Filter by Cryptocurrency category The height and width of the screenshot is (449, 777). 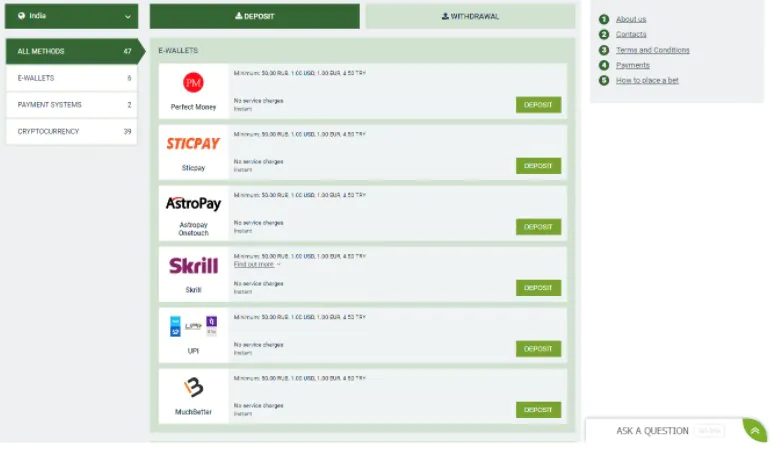point(71,131)
